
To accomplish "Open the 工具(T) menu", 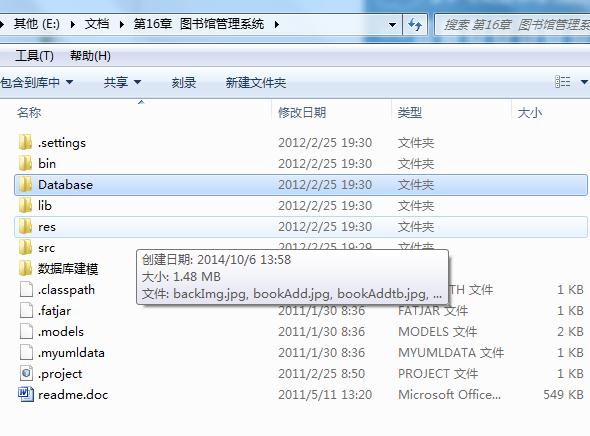I will 34,56.
